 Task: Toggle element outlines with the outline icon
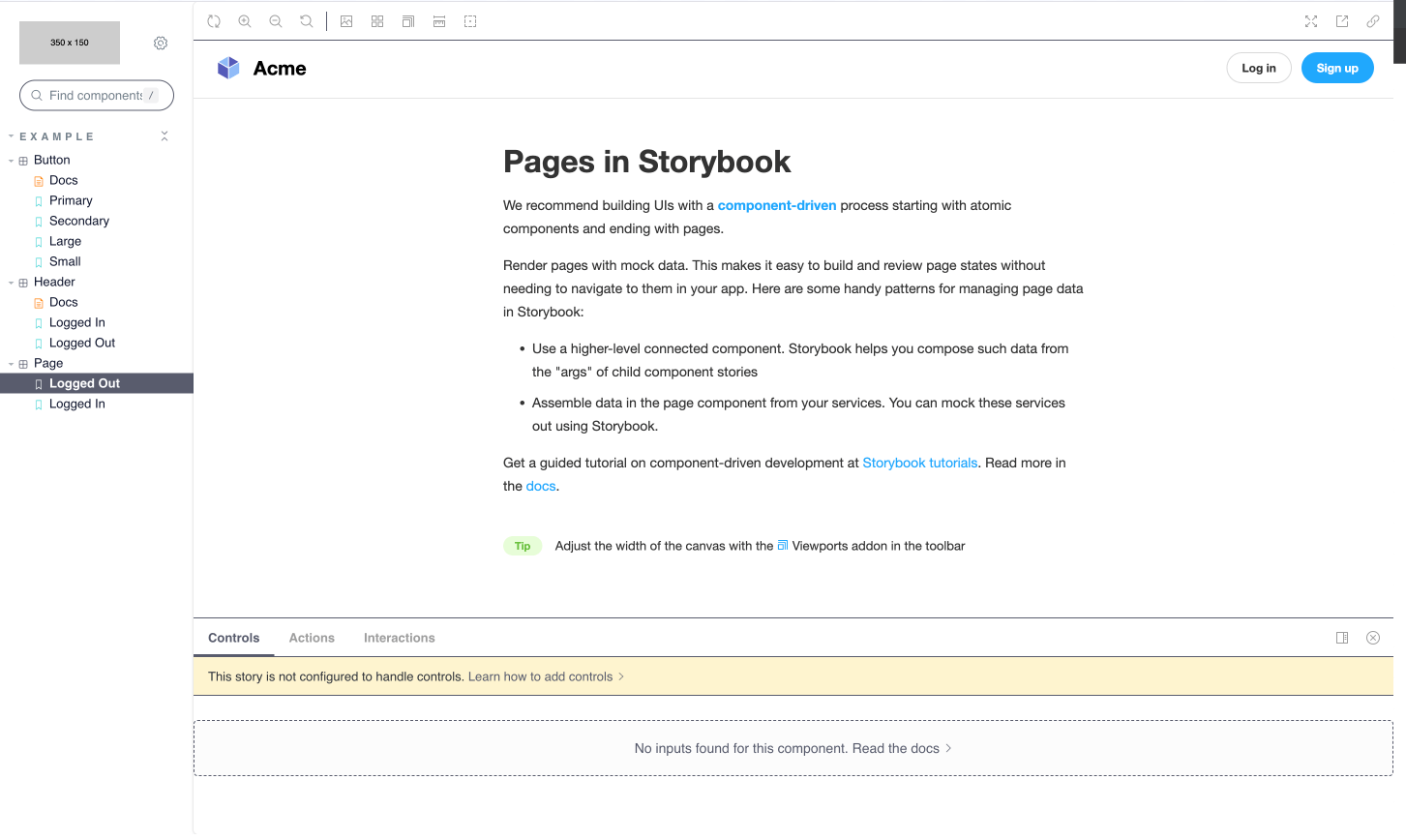pos(470,20)
